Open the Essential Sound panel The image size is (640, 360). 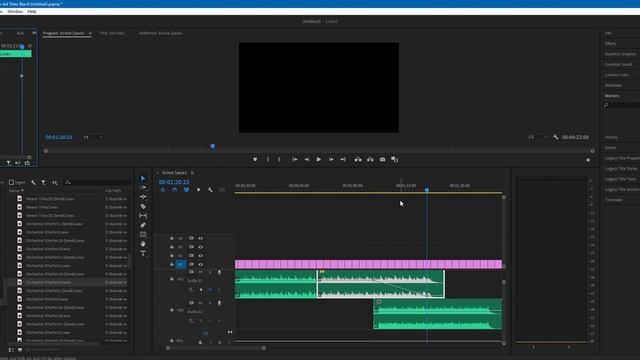[x=618, y=64]
